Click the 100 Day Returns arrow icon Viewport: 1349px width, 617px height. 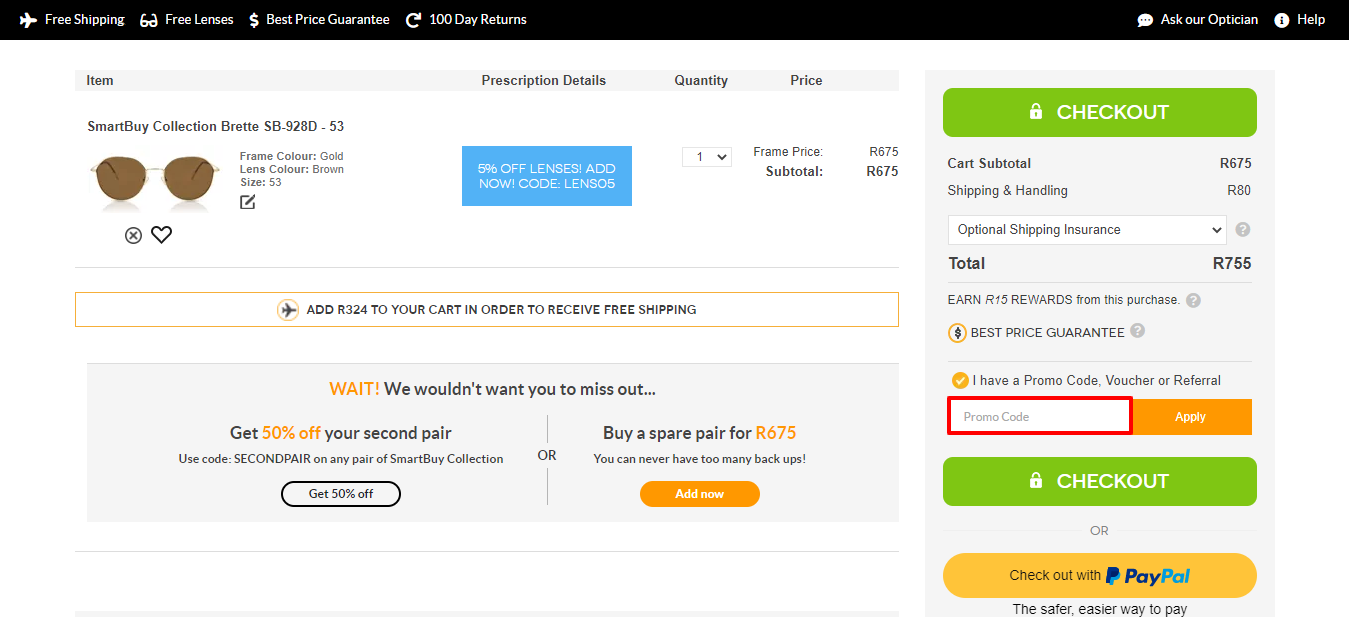[x=413, y=20]
